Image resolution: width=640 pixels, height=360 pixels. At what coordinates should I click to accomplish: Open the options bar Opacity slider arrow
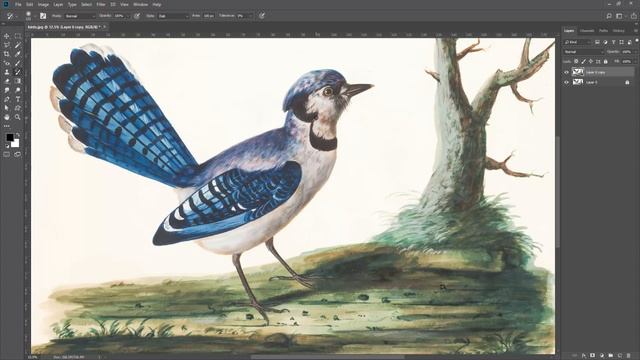[x=129, y=16]
